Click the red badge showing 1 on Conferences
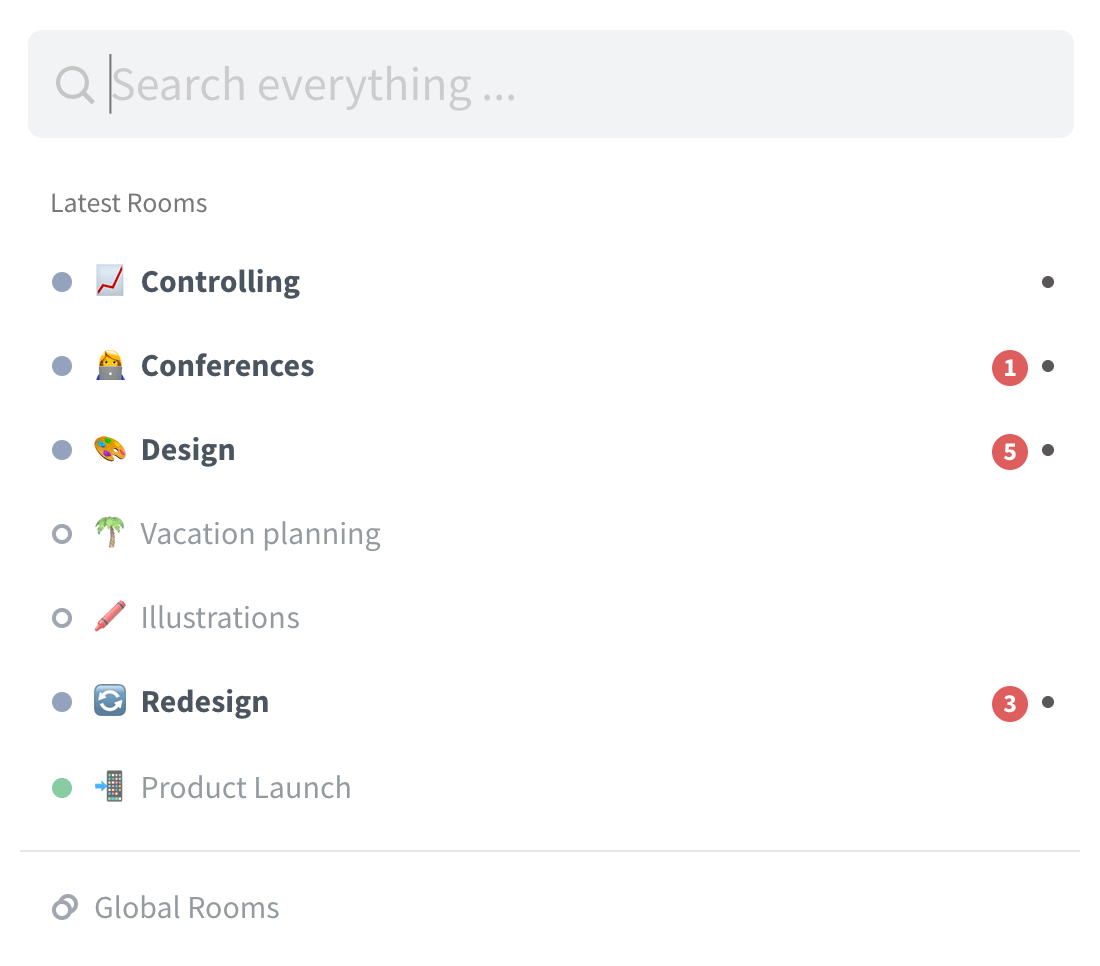The image size is (1100, 966). click(x=1010, y=367)
